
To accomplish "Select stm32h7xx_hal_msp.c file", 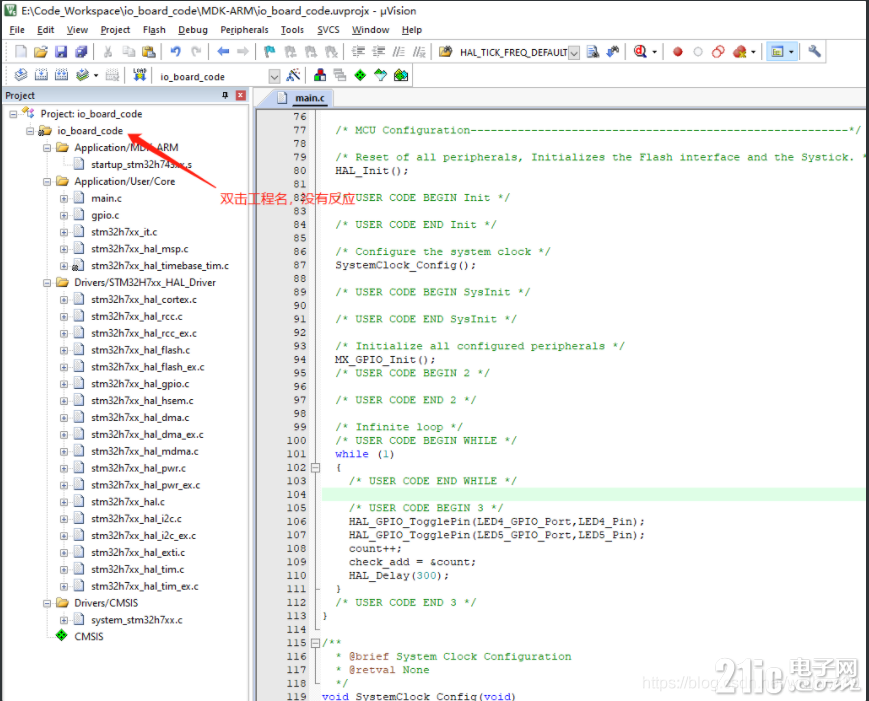I will pos(140,249).
